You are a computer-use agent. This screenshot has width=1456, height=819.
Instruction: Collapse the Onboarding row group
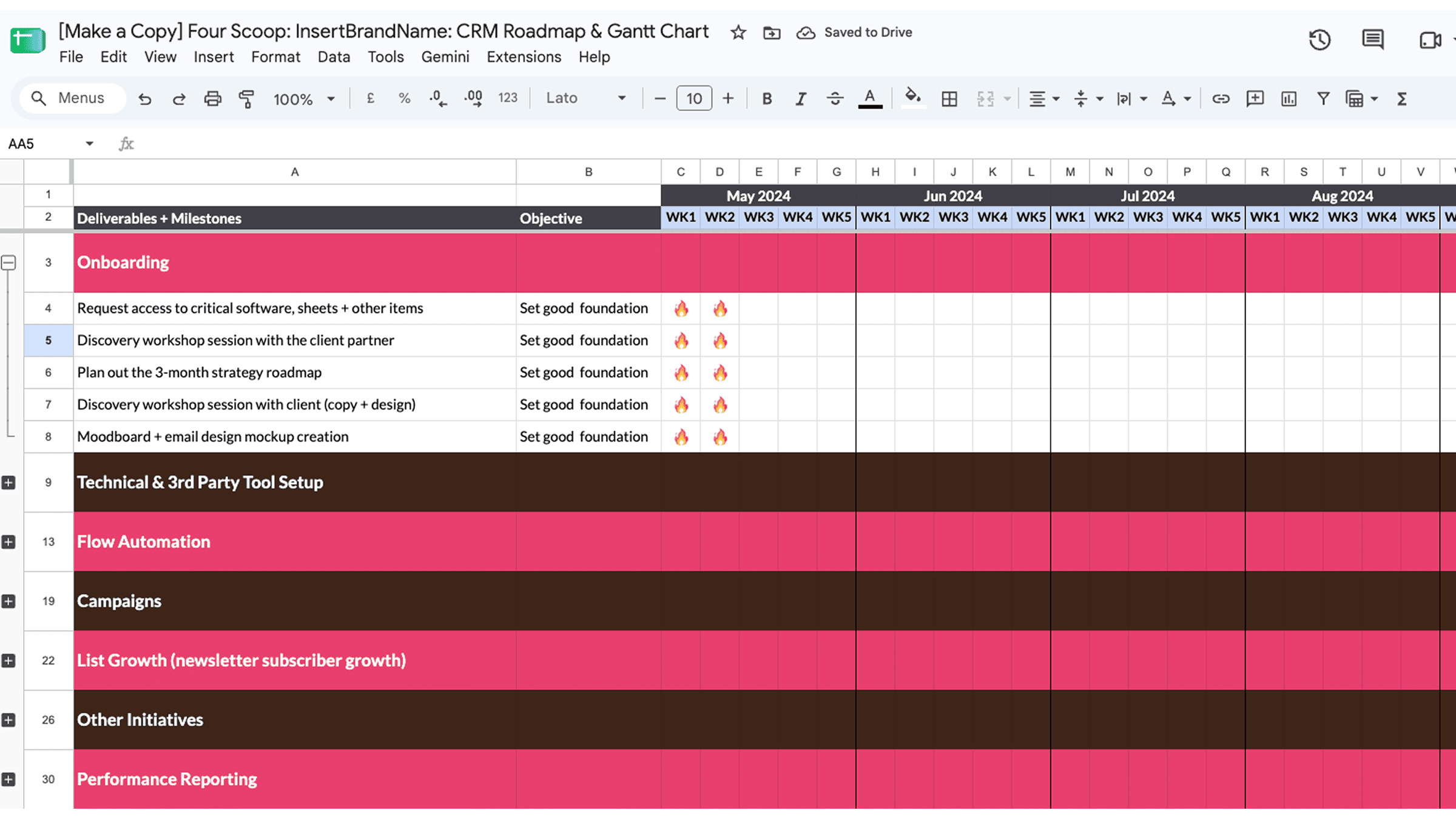8,263
